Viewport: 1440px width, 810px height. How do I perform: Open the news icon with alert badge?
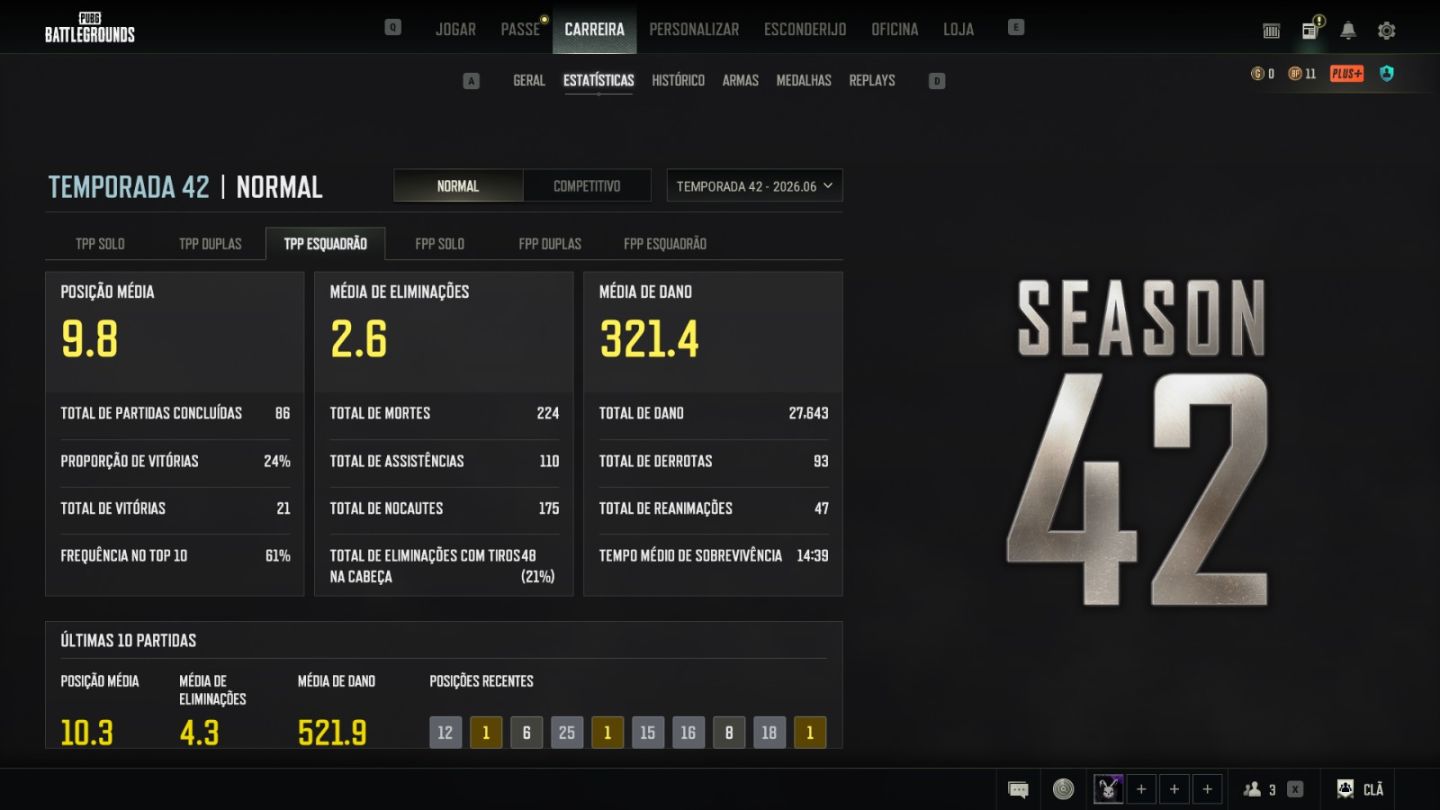(1311, 29)
